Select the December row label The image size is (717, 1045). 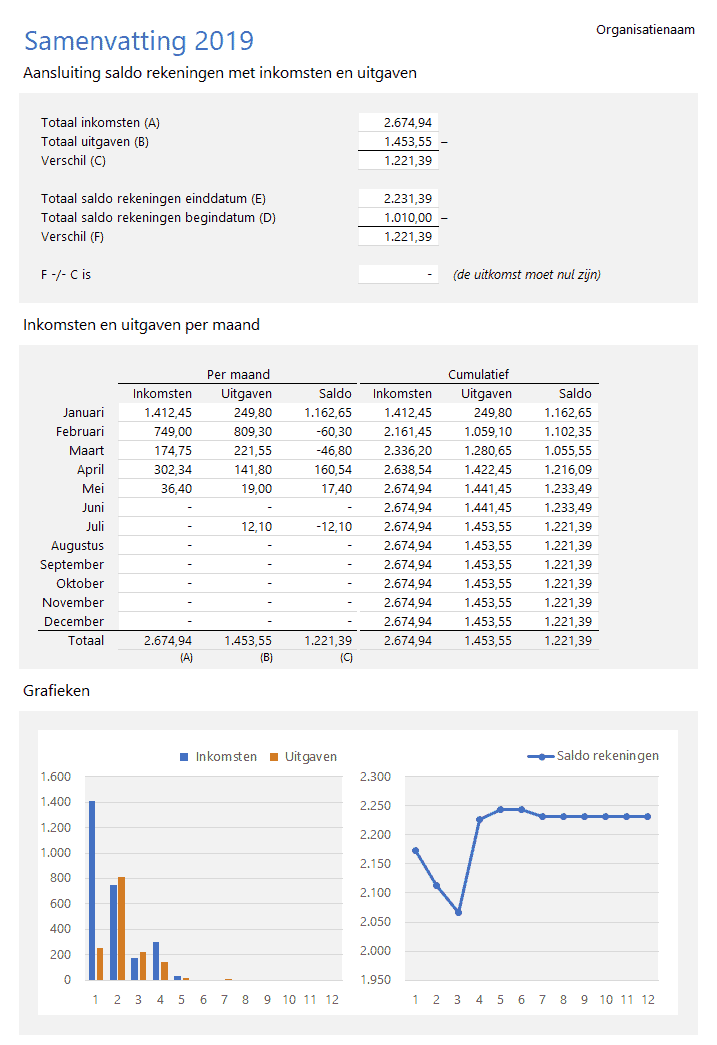73,621
